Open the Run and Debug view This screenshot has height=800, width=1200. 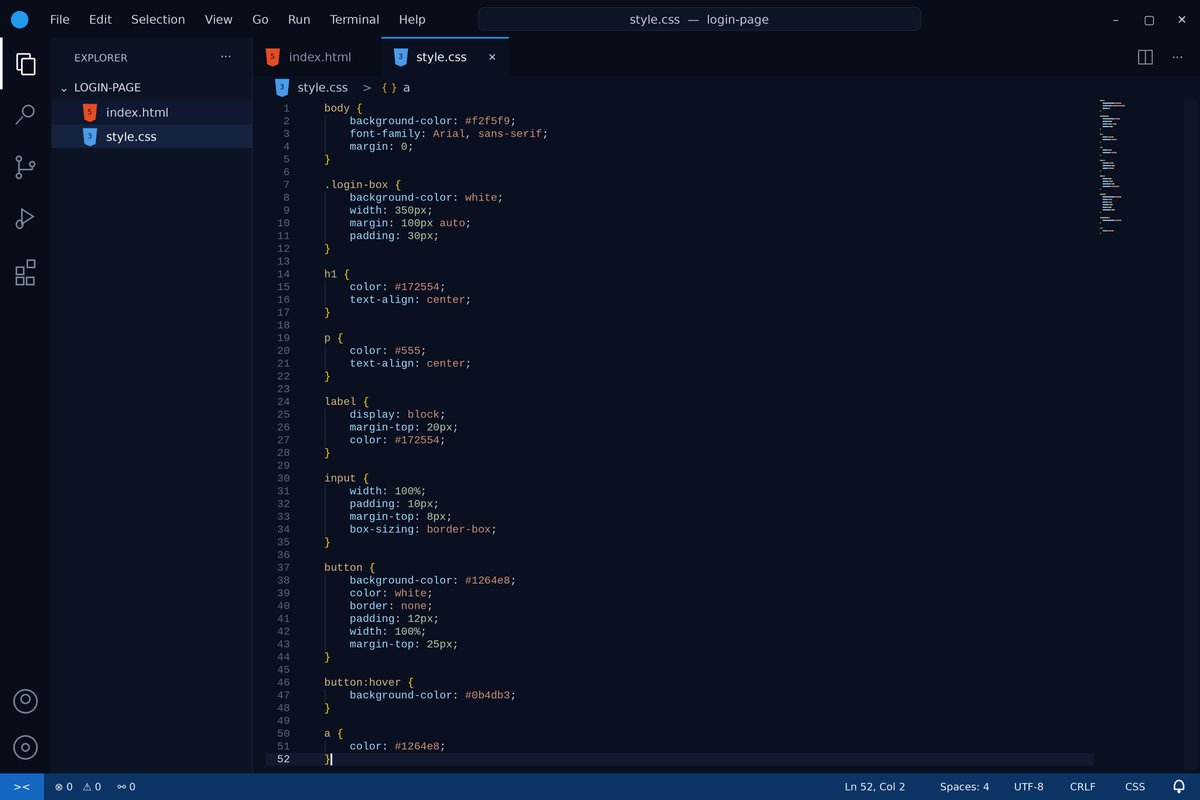pyautogui.click(x=26, y=219)
